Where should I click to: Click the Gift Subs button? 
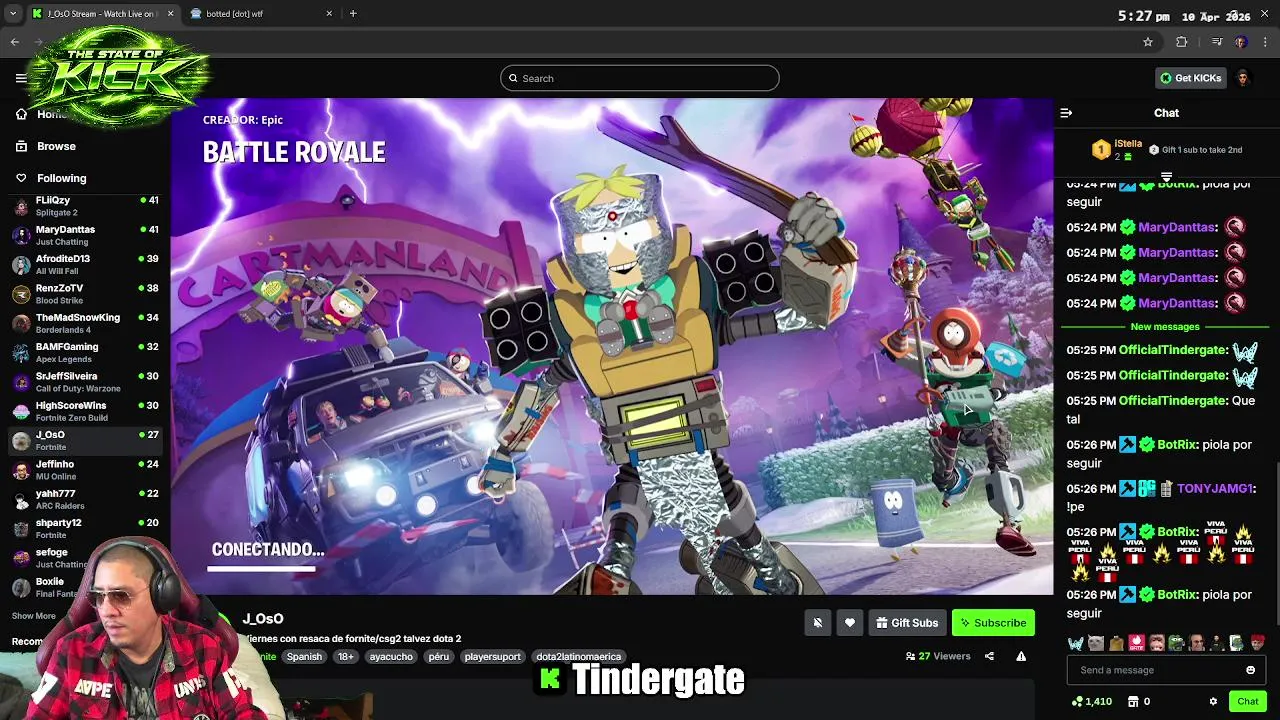(x=908, y=623)
